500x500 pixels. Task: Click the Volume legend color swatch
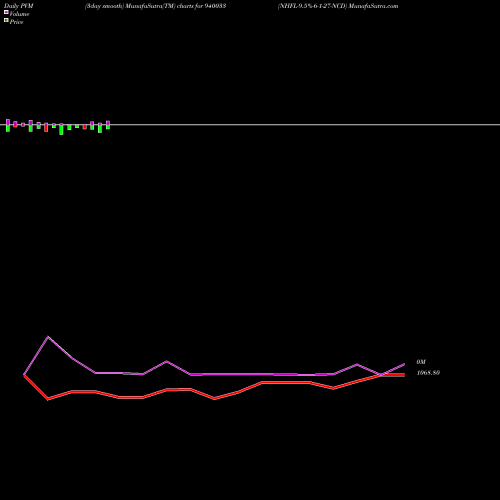click(x=6, y=12)
